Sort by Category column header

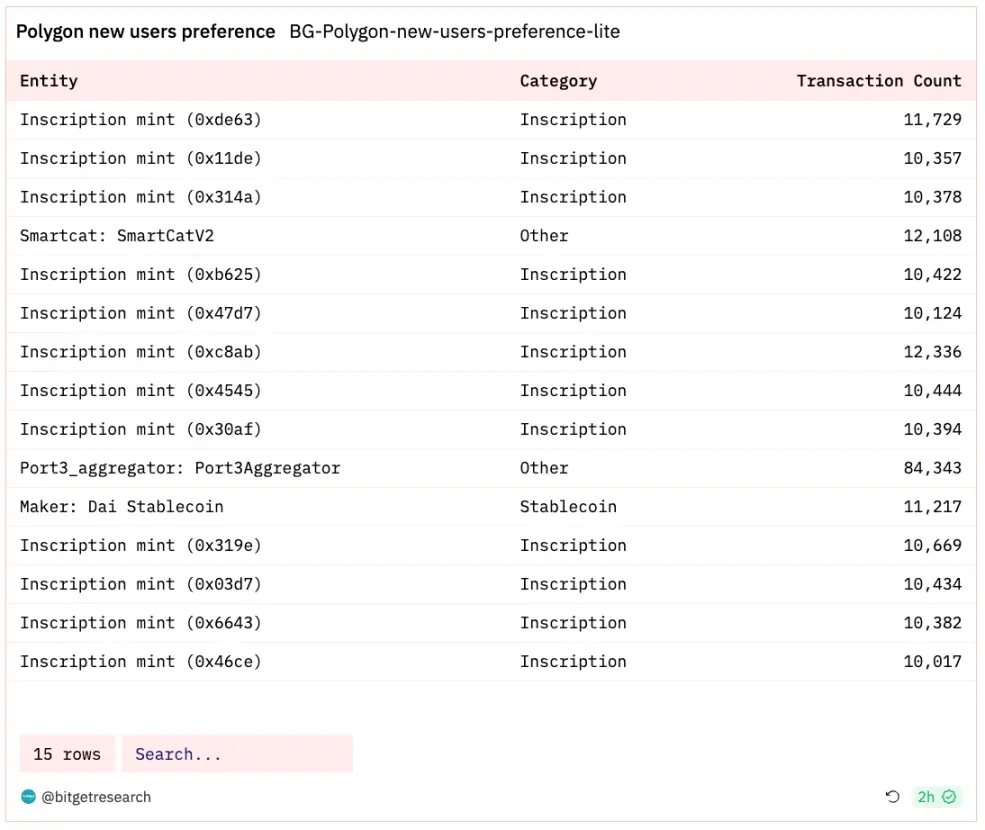click(558, 81)
